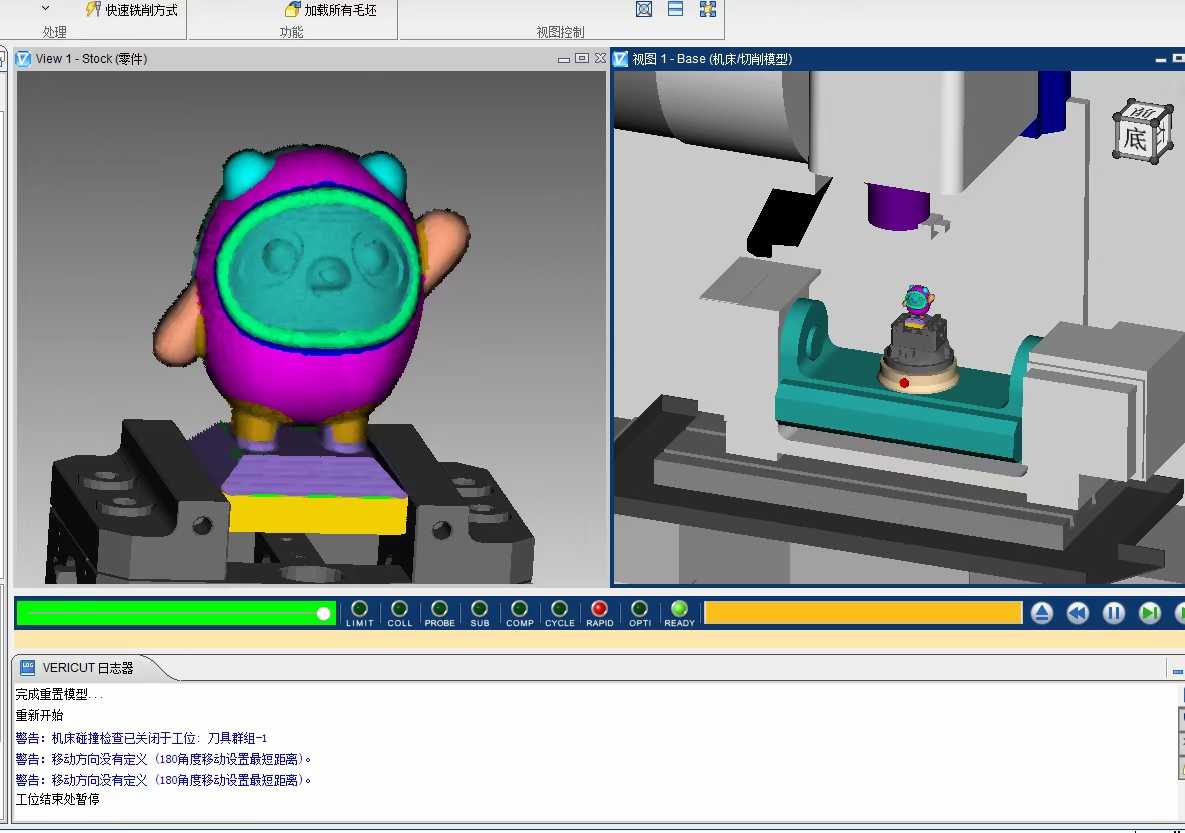
Task: Click the purple spindle tool in machine view
Action: [898, 206]
